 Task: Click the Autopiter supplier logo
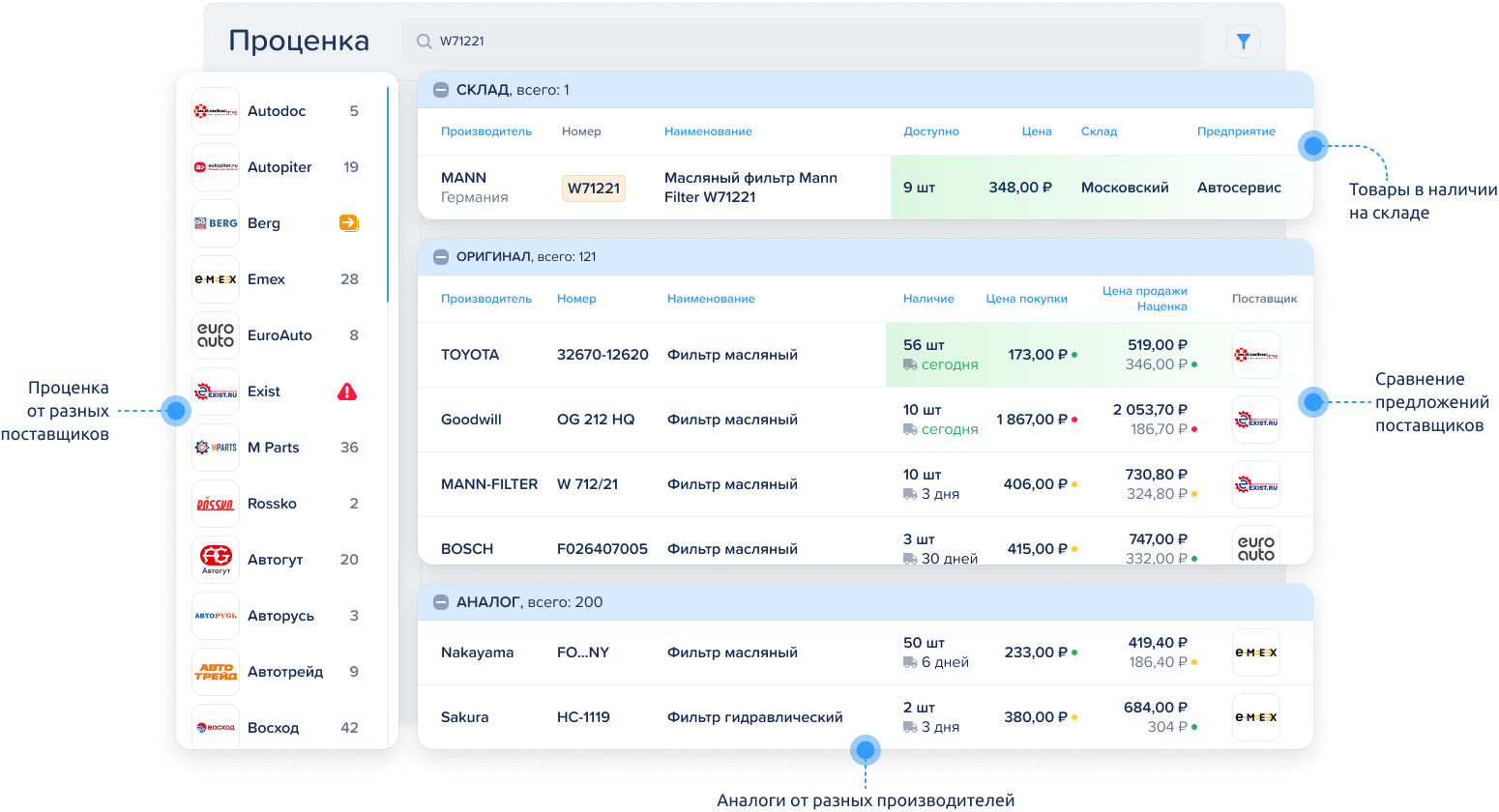(x=215, y=167)
